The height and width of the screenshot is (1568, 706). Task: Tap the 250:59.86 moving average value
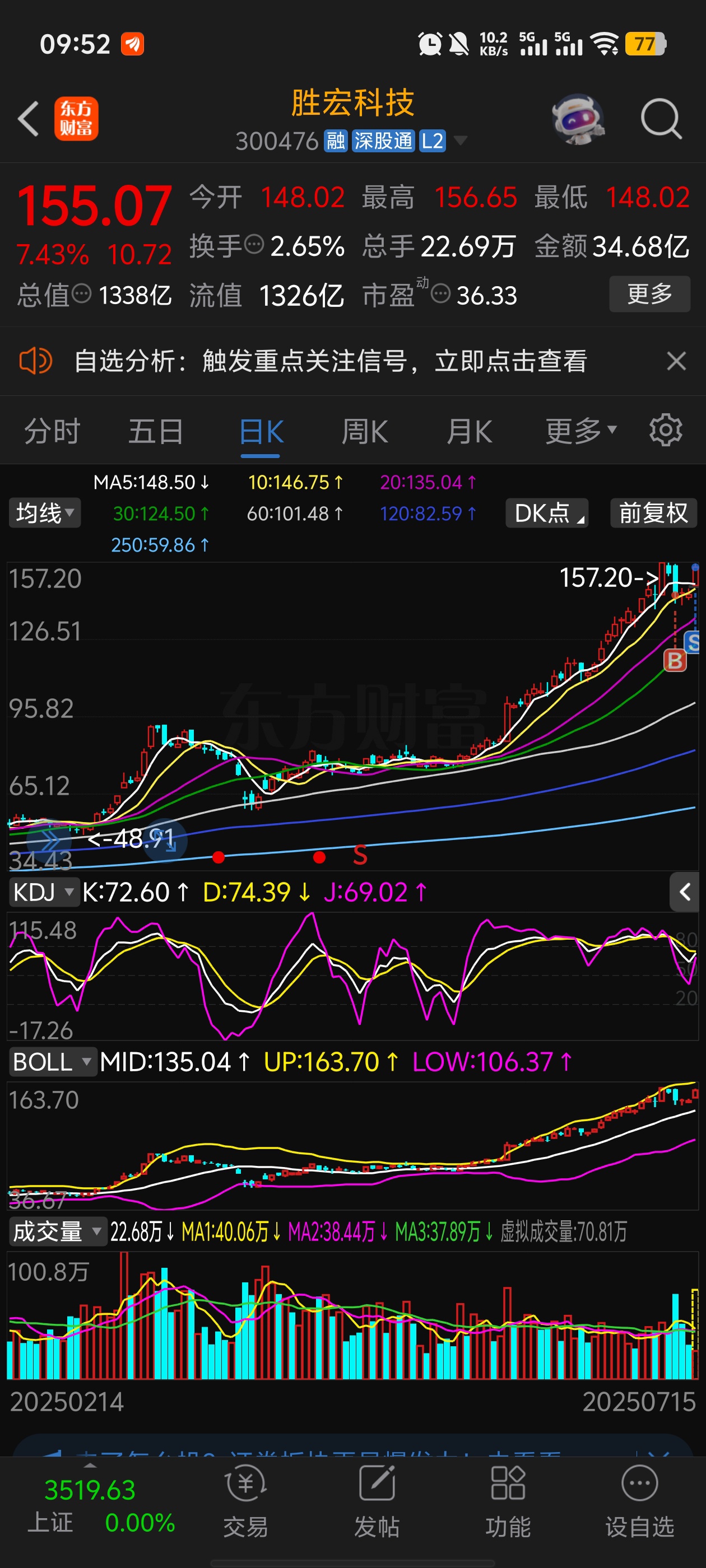(x=160, y=545)
